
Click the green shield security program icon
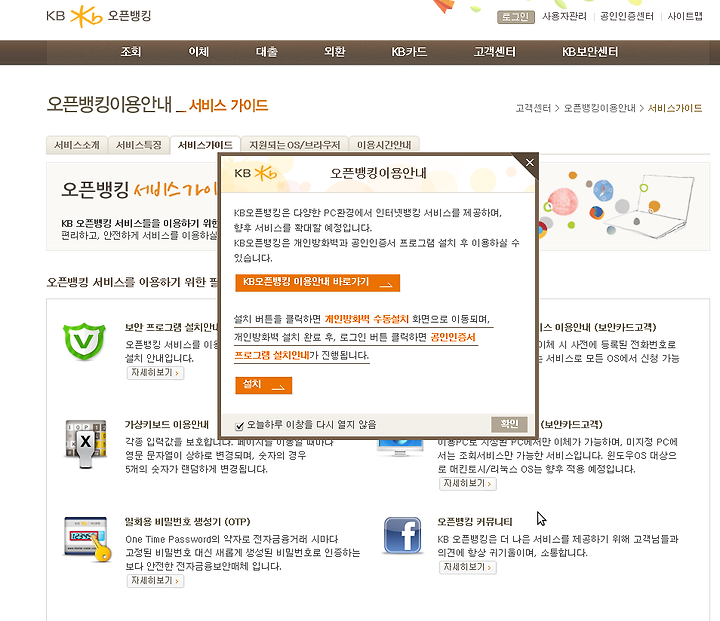pyautogui.click(x=84, y=341)
